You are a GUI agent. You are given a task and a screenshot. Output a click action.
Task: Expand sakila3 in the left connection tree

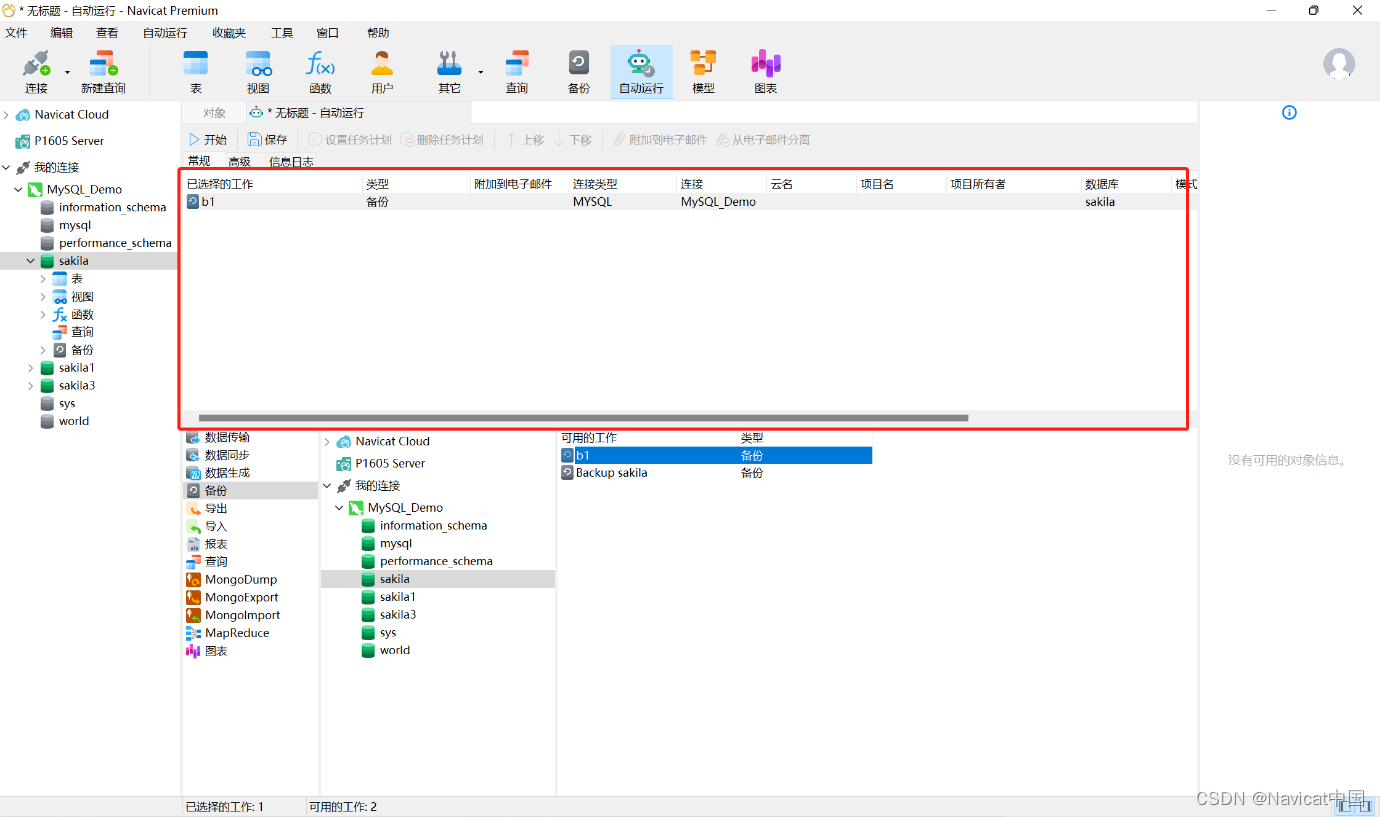click(30, 386)
